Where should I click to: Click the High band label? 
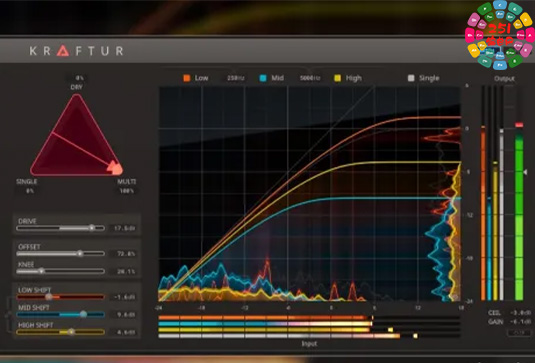(353, 78)
